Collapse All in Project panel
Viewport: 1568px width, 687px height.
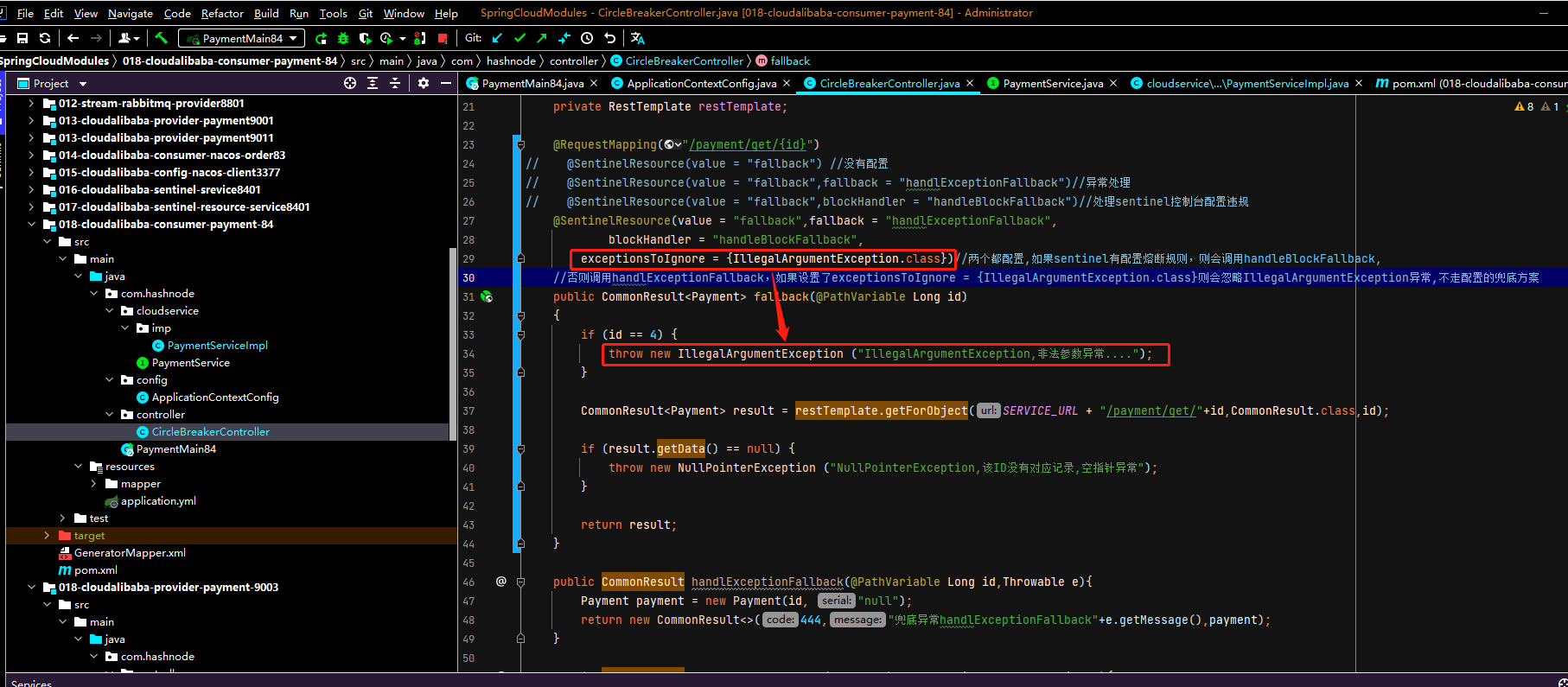[x=395, y=83]
